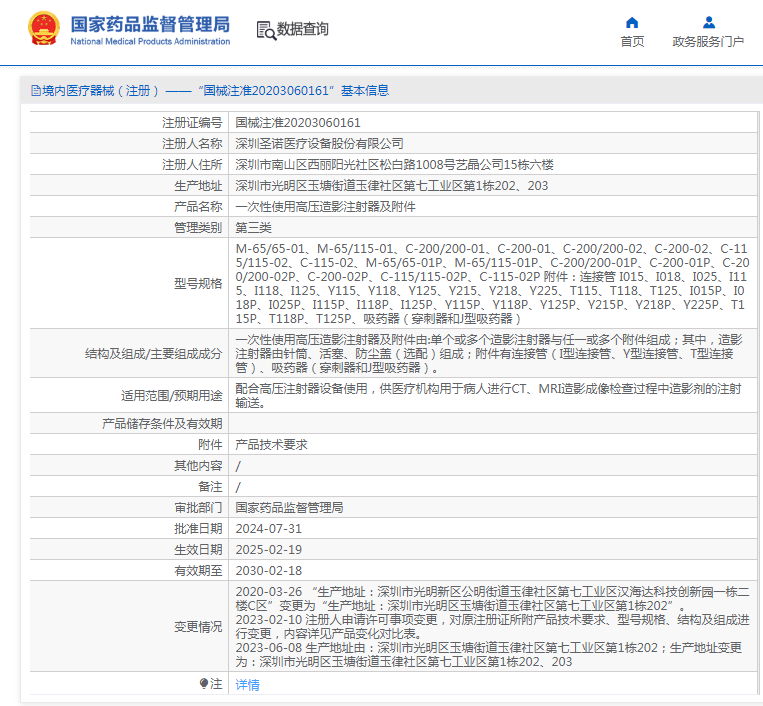Viewport: 763px width, 706px height.
Task: Click the 有效期至 row label
Action: pyautogui.click(x=198, y=570)
